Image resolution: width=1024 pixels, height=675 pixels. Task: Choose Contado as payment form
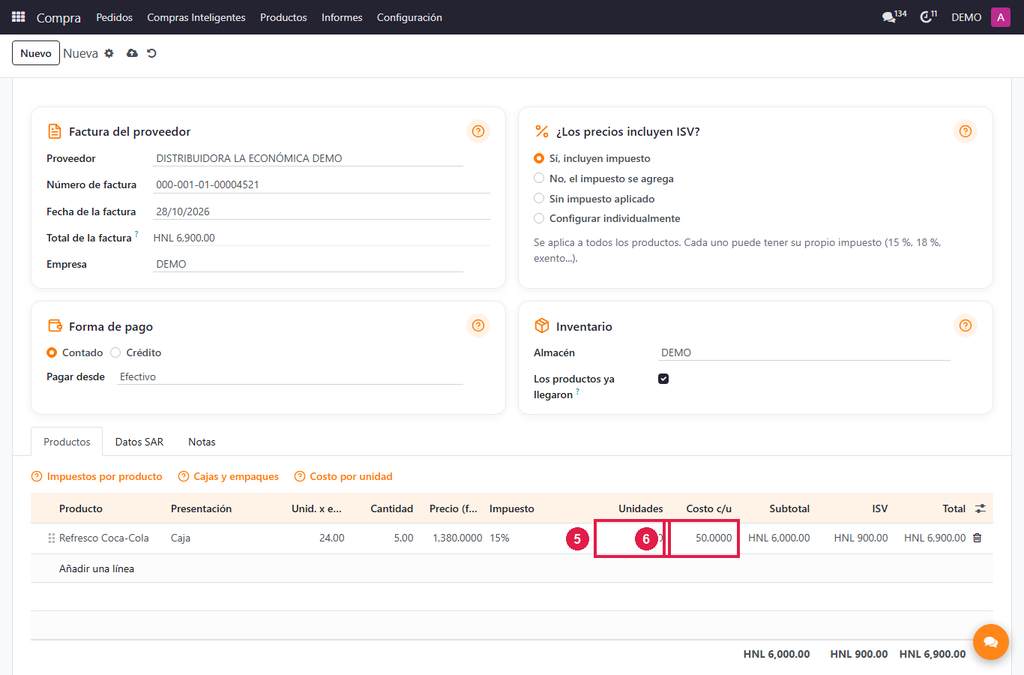pos(52,353)
